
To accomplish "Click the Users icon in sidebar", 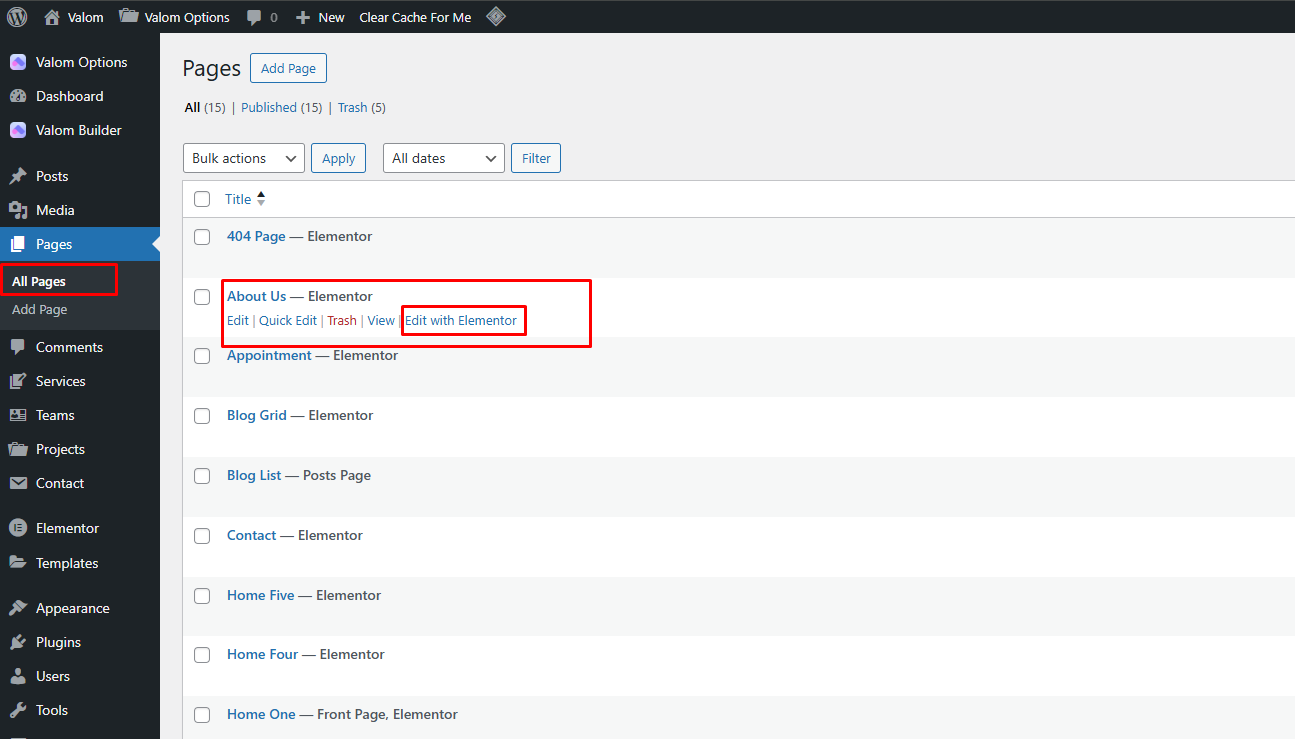I will point(18,676).
